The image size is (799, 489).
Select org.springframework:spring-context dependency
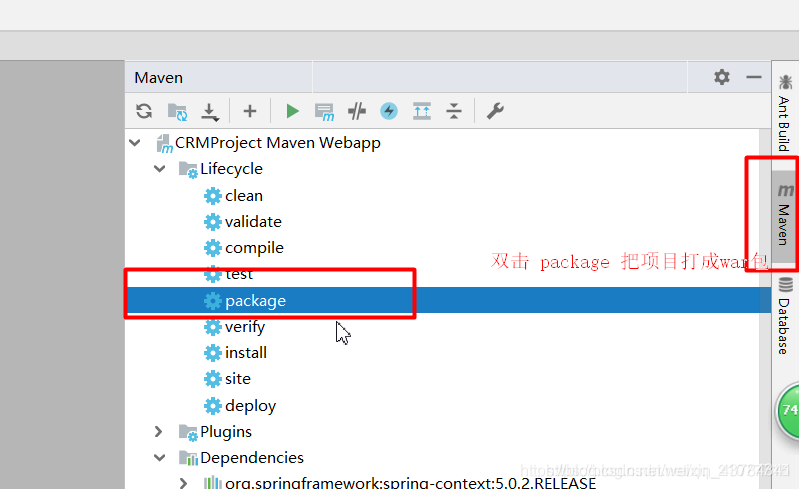tap(410, 483)
